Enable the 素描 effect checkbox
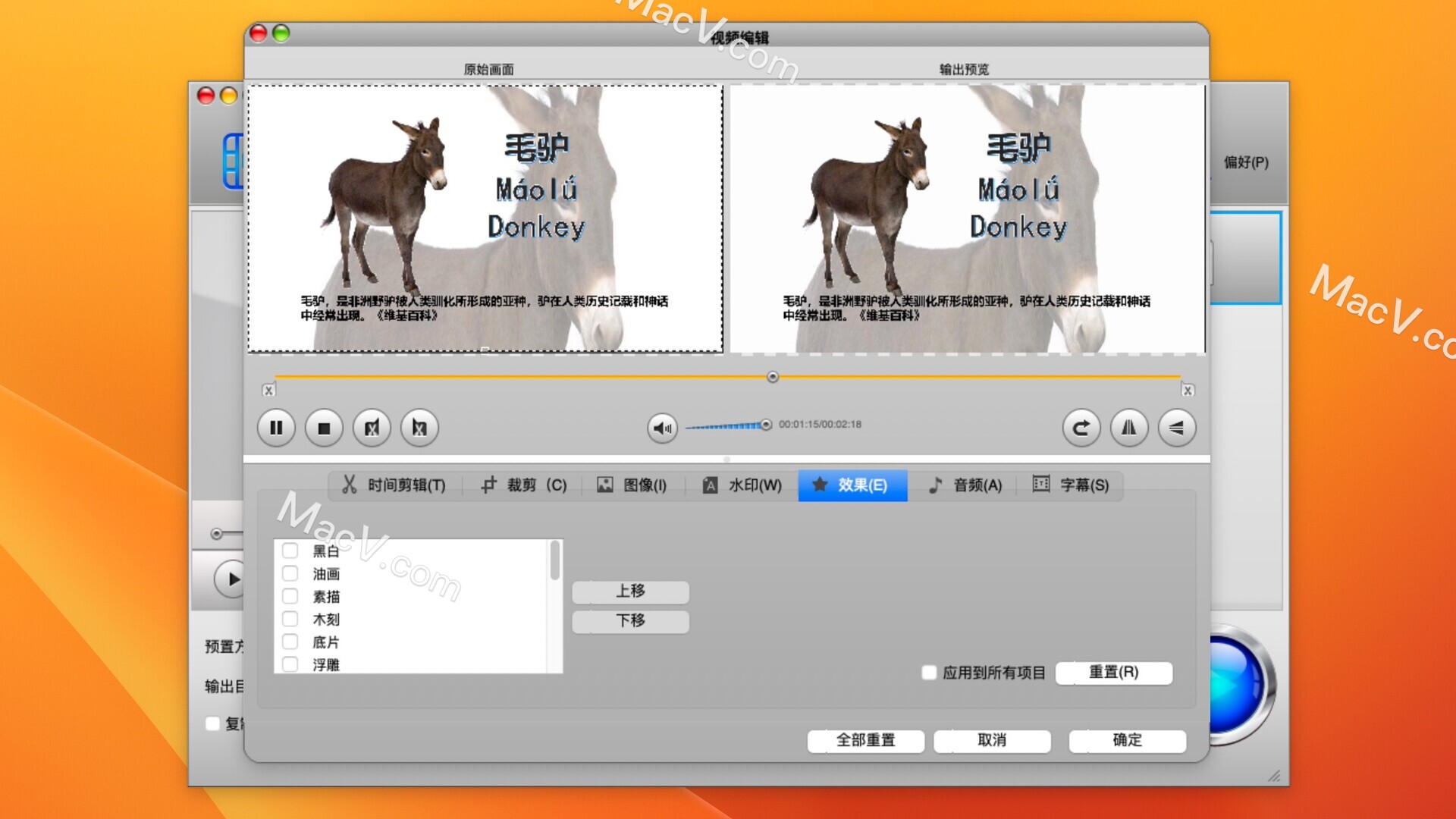Viewport: 1456px width, 819px height. tap(290, 596)
